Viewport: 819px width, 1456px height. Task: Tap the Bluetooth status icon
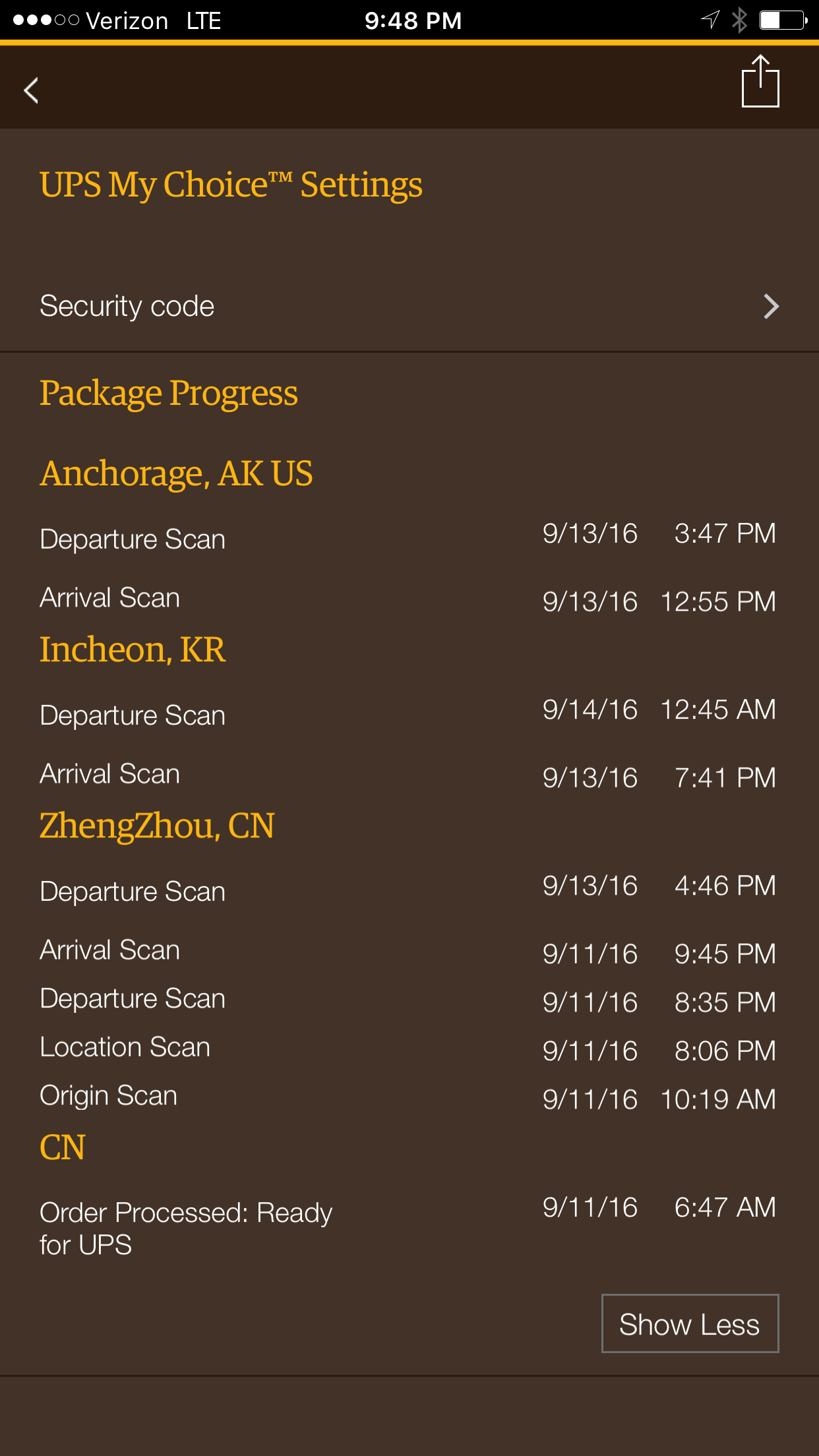tap(739, 20)
